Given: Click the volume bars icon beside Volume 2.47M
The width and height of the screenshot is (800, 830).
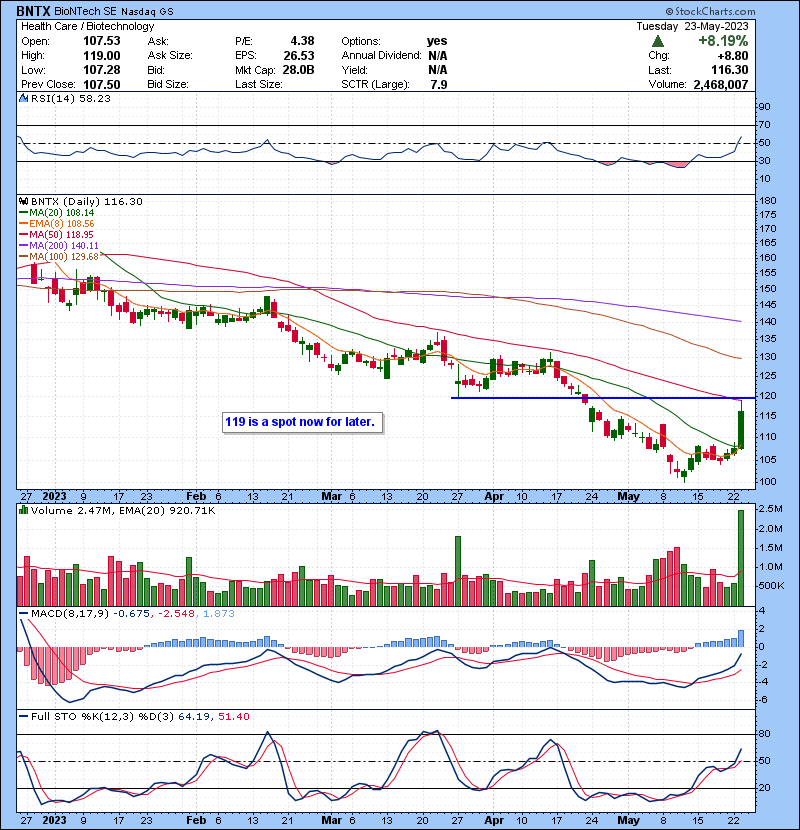Looking at the screenshot, I should (x=23, y=510).
